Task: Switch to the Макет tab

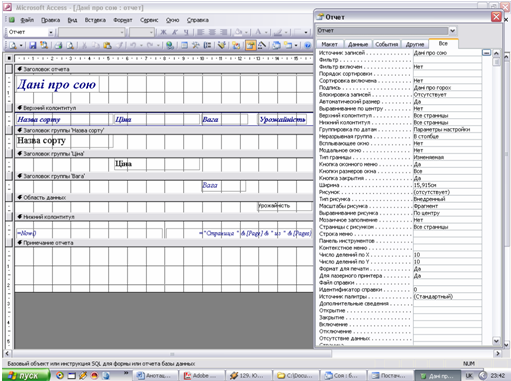Action: click(329, 44)
